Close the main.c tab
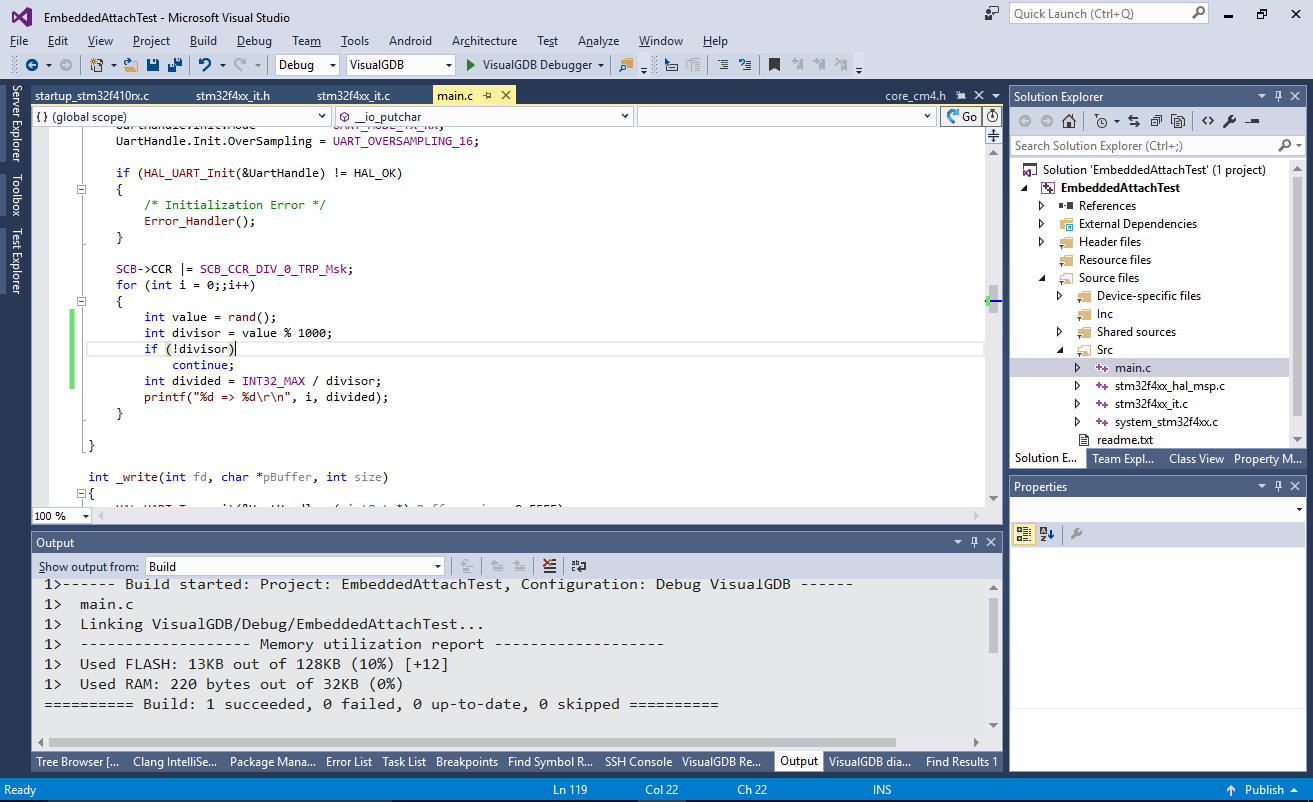 tap(505, 96)
